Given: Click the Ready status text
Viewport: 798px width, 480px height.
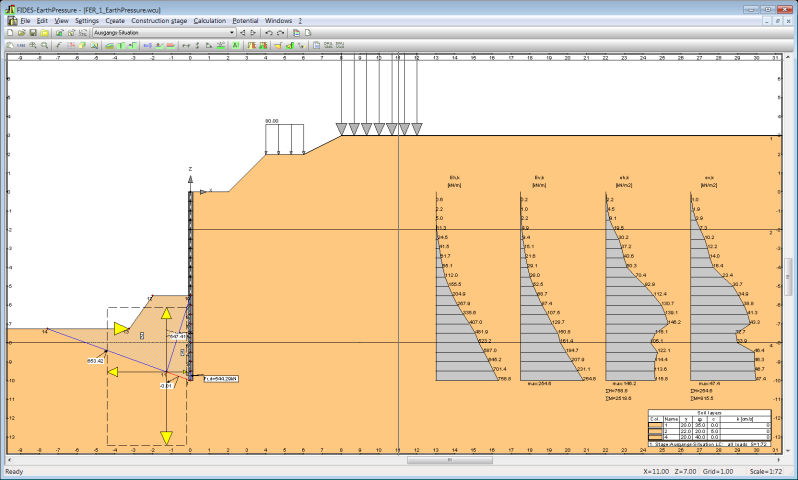Looking at the screenshot, I should 14,471.
